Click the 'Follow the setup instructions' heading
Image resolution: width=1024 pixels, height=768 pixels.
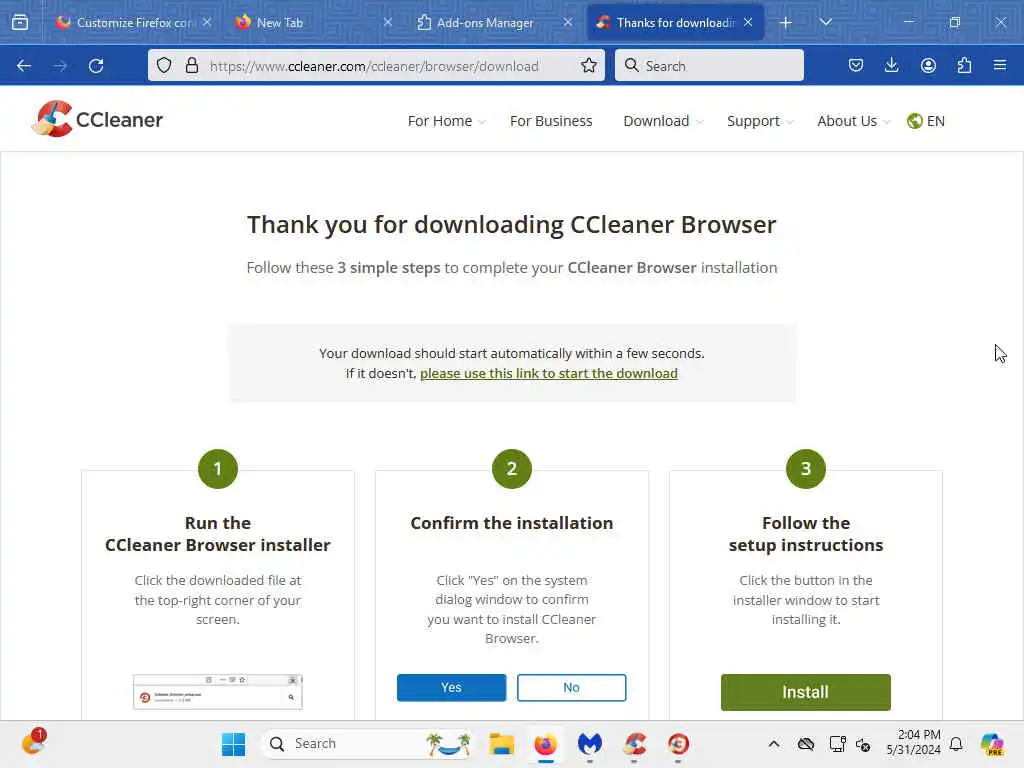tap(806, 534)
